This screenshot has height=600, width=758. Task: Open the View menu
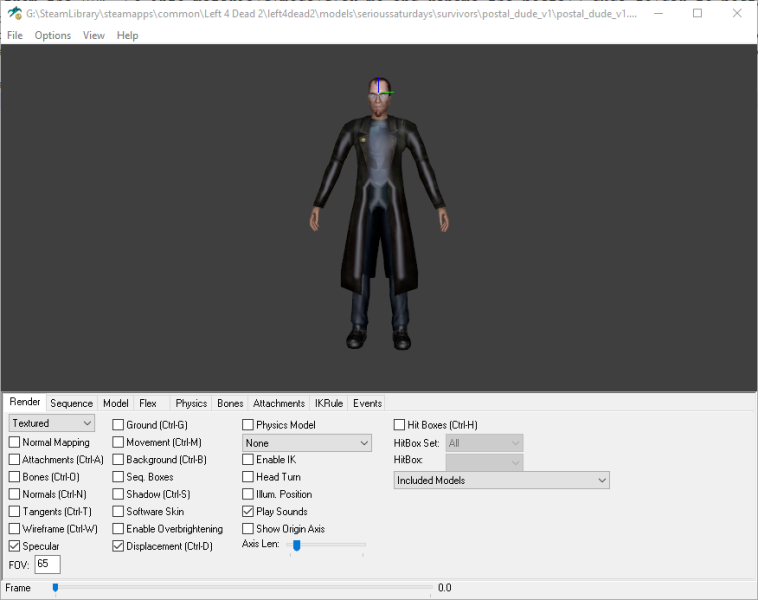click(93, 35)
